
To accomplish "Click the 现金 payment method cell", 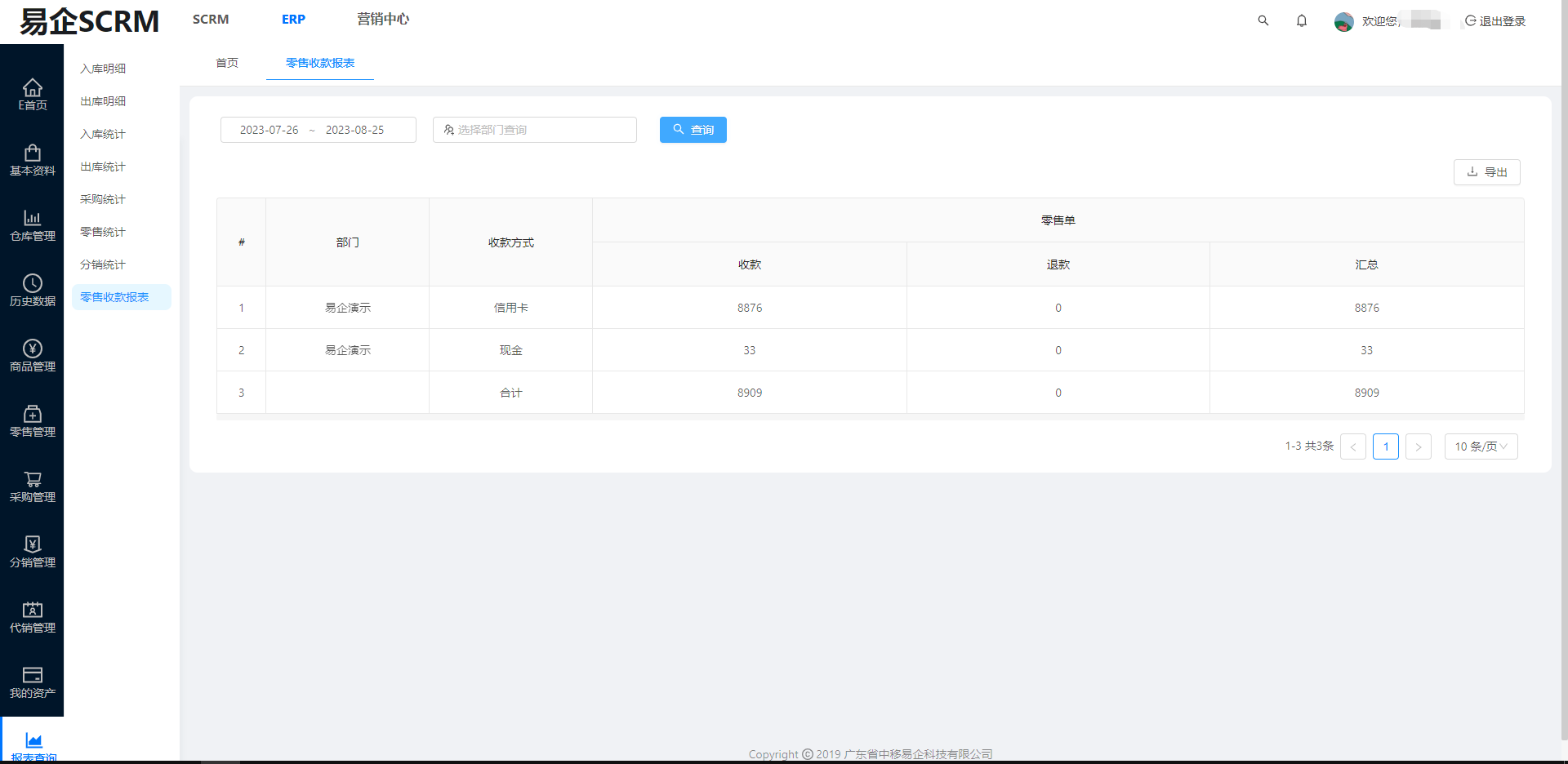I will (511, 350).
